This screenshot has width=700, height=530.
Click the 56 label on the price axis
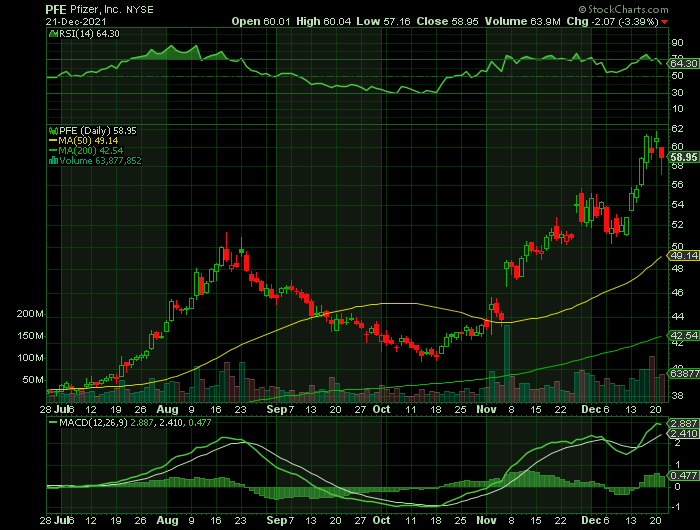click(677, 185)
